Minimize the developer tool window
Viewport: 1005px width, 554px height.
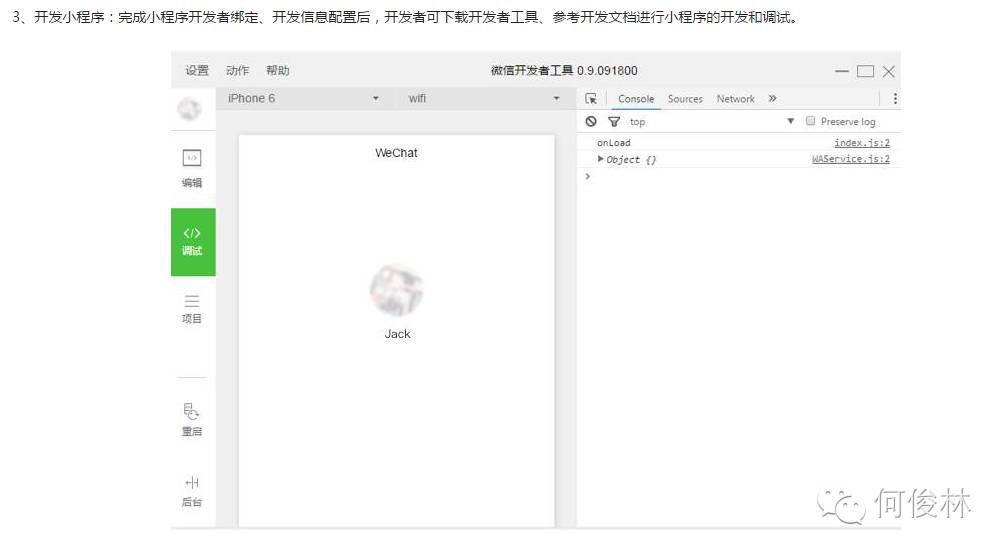pos(842,71)
